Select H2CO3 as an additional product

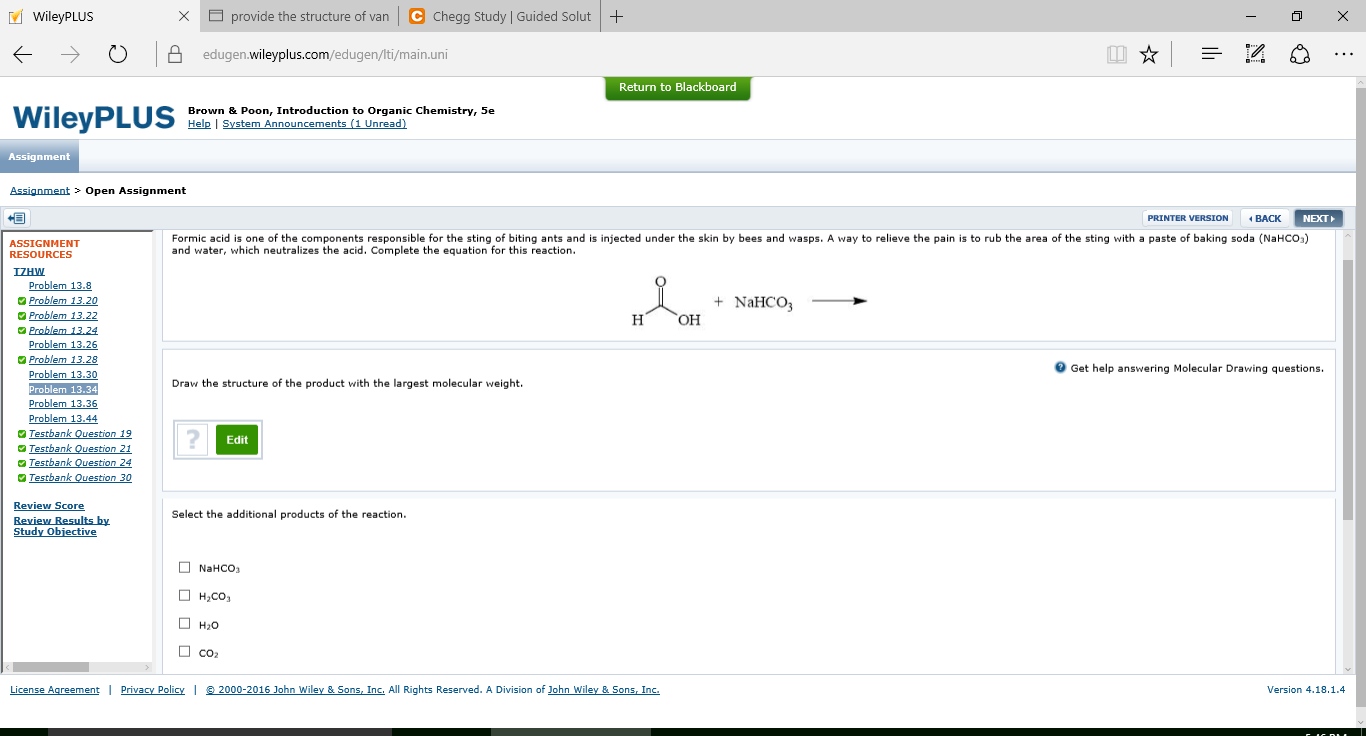[184, 594]
